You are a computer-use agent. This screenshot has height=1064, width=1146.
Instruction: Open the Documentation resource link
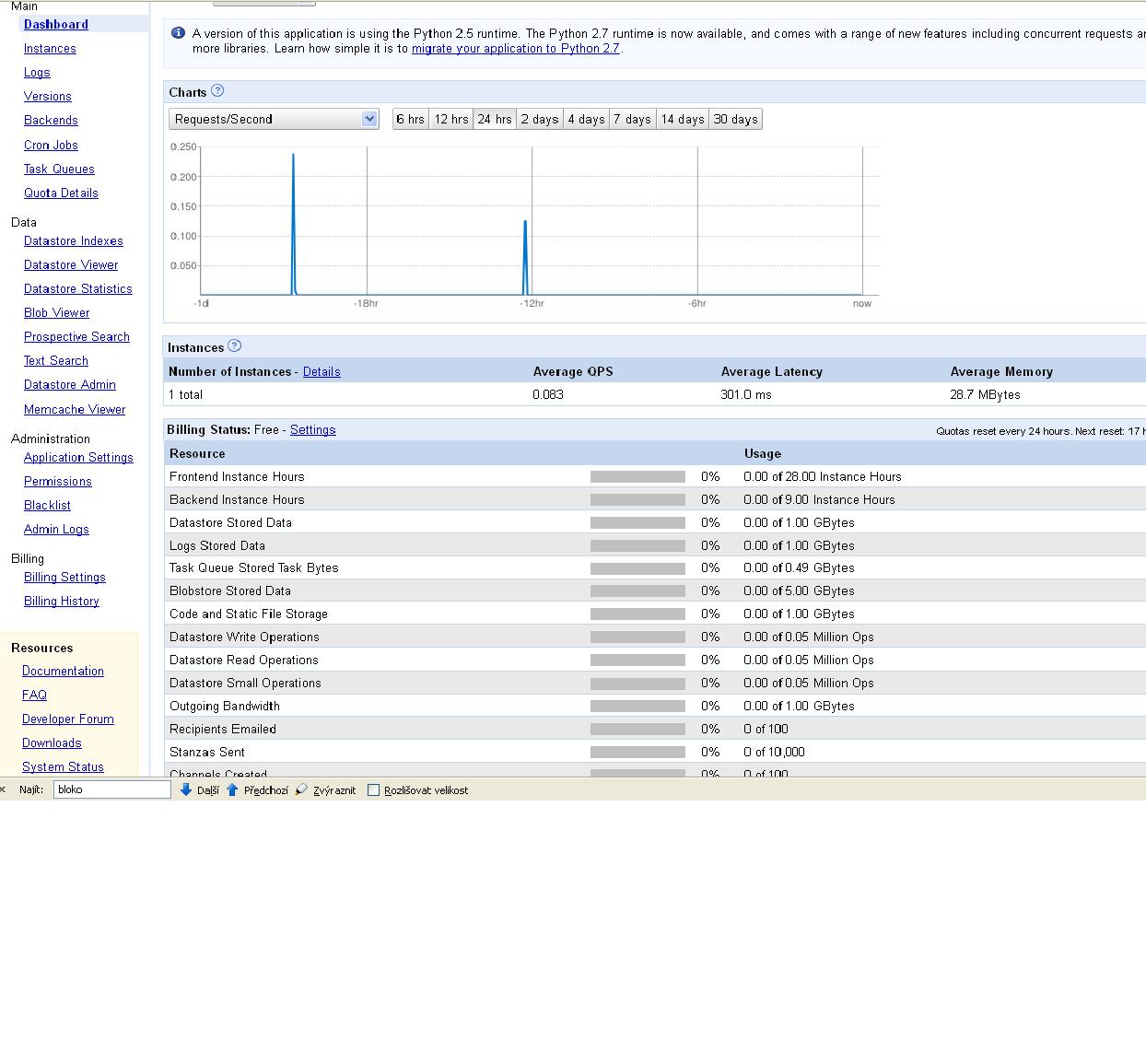(63, 671)
